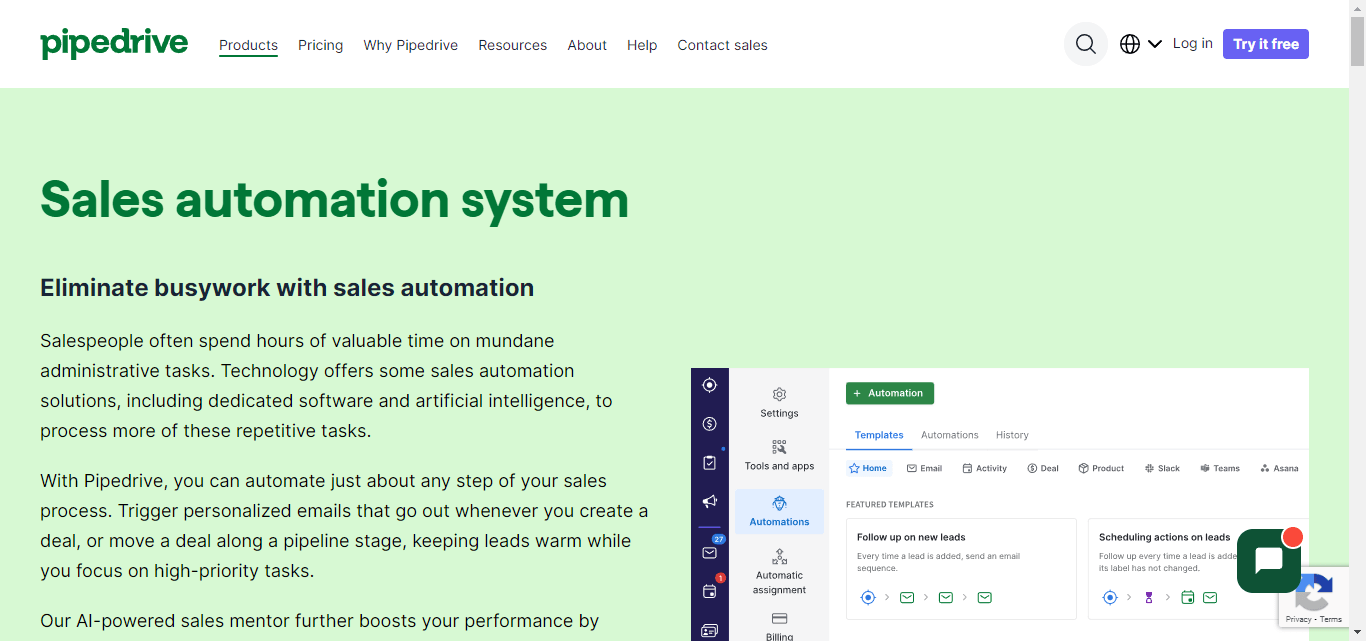
Task: Select Automatic assignment
Action: pos(779,572)
